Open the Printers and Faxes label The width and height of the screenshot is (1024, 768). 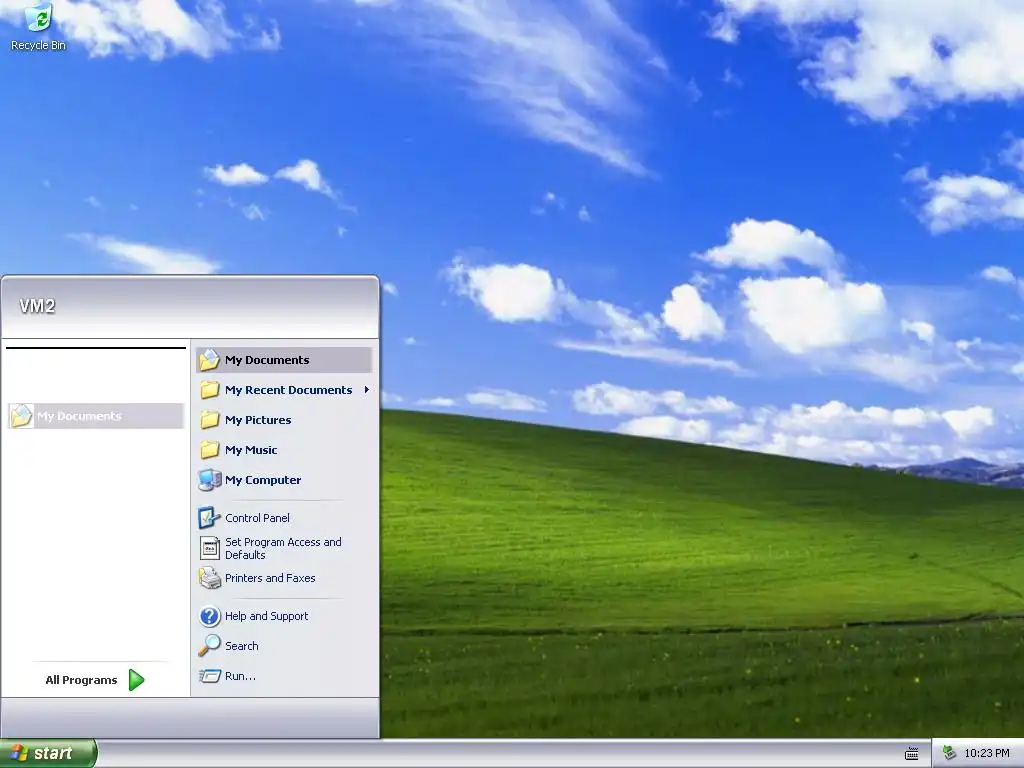(x=270, y=578)
